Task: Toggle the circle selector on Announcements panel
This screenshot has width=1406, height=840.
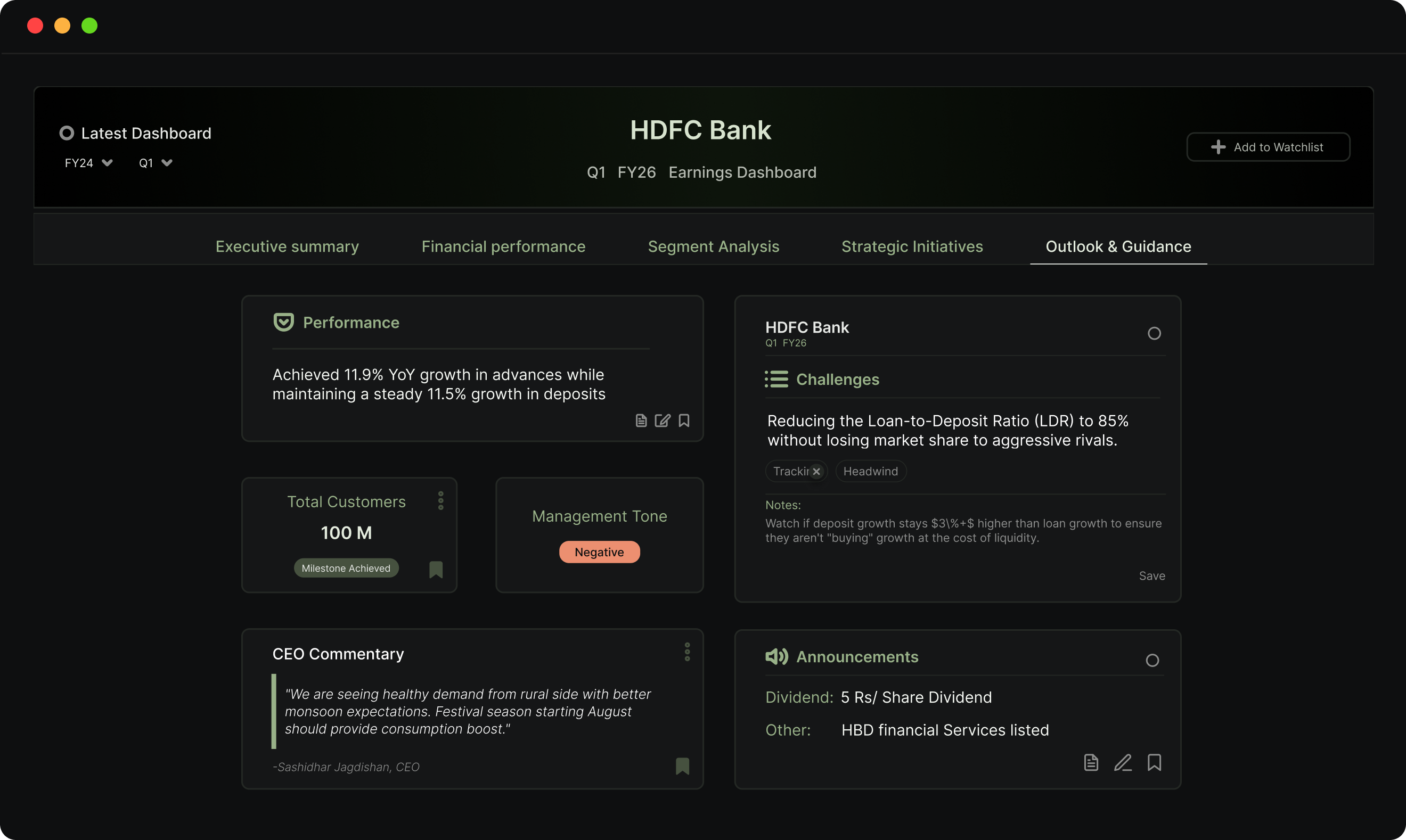Action: pos(1152,660)
